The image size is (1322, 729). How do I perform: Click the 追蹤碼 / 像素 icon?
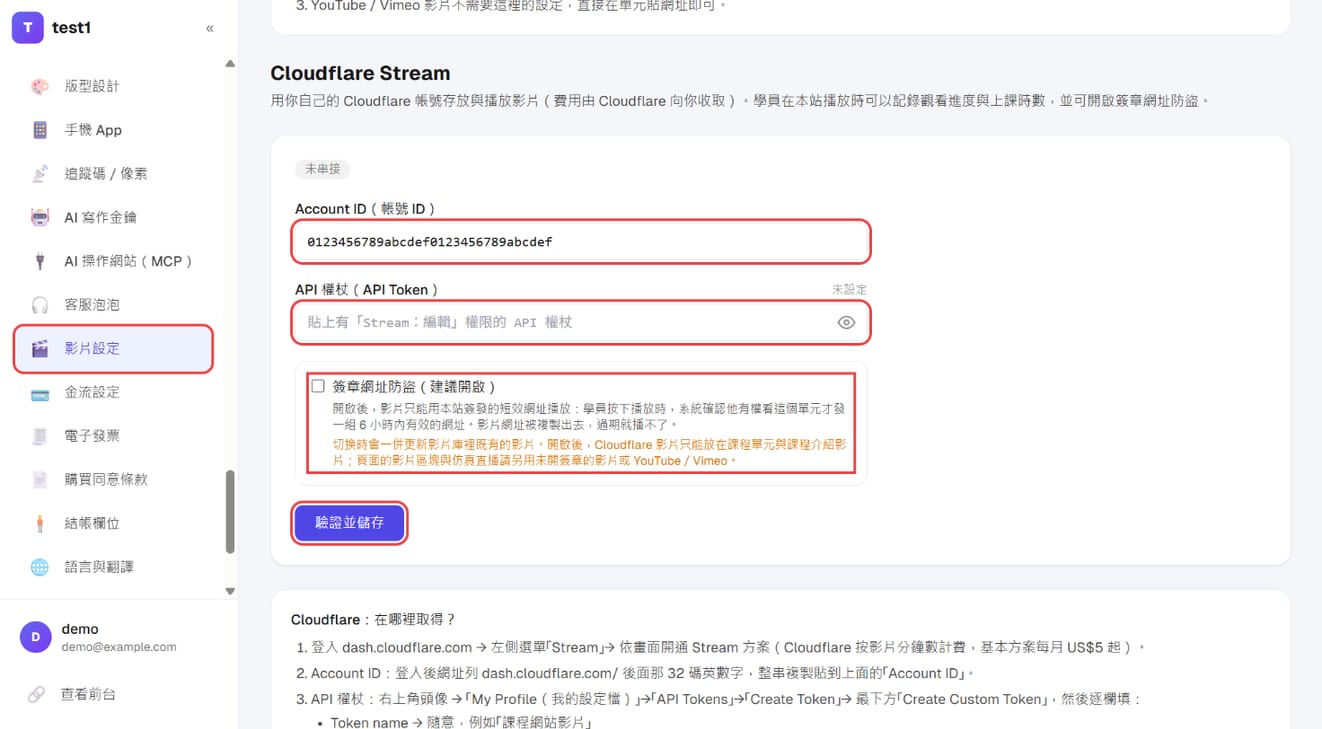[40, 174]
